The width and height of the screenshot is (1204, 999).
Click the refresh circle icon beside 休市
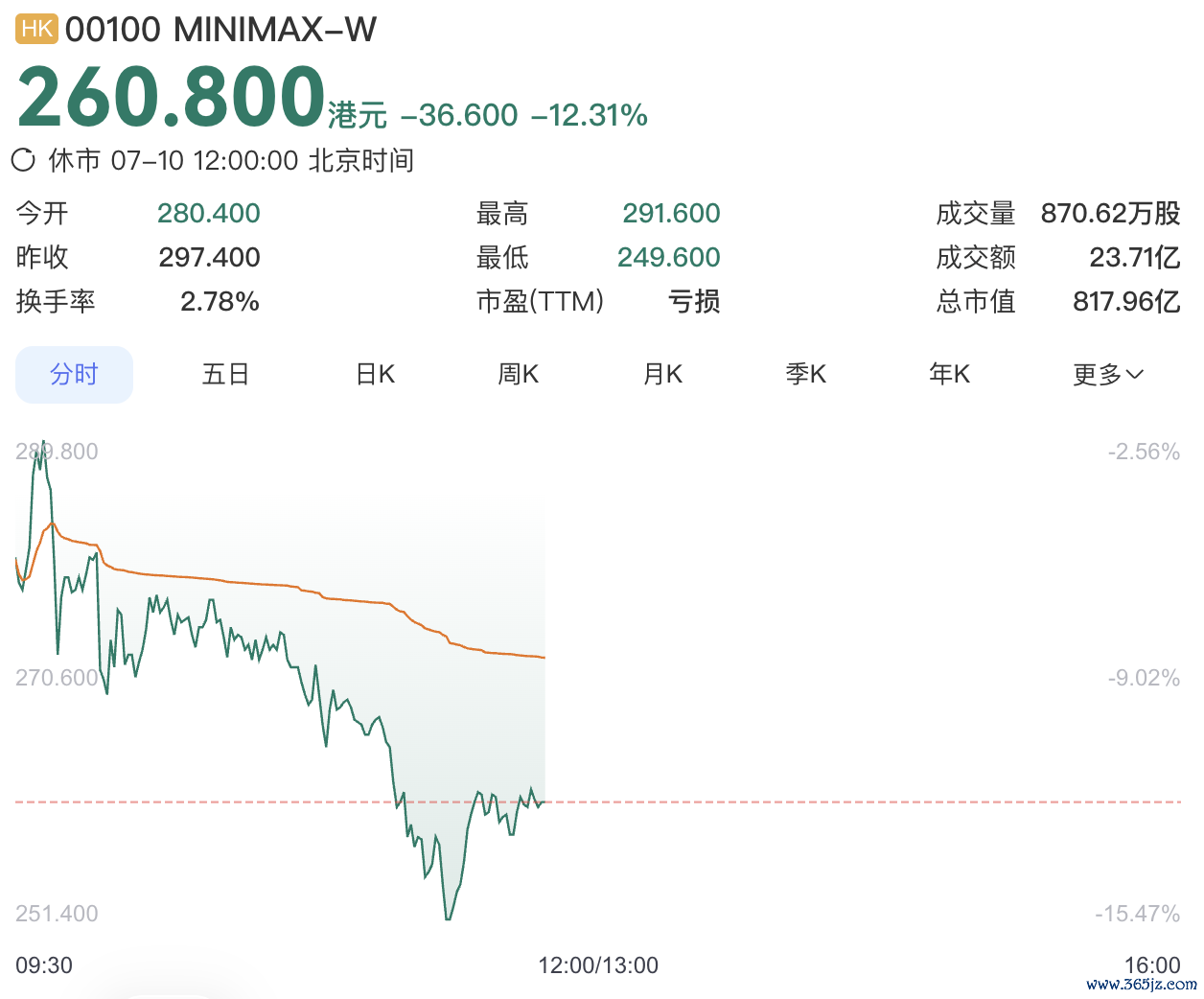(24, 160)
